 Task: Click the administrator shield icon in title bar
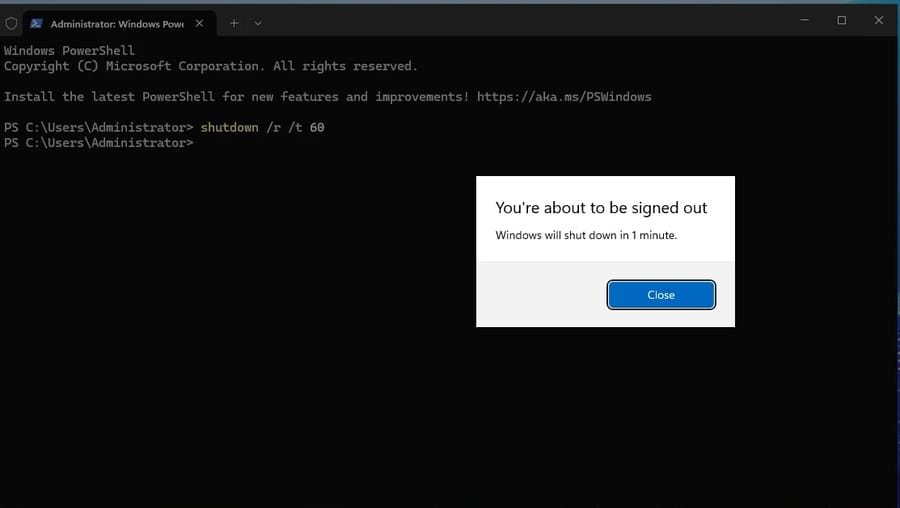click(x=11, y=23)
